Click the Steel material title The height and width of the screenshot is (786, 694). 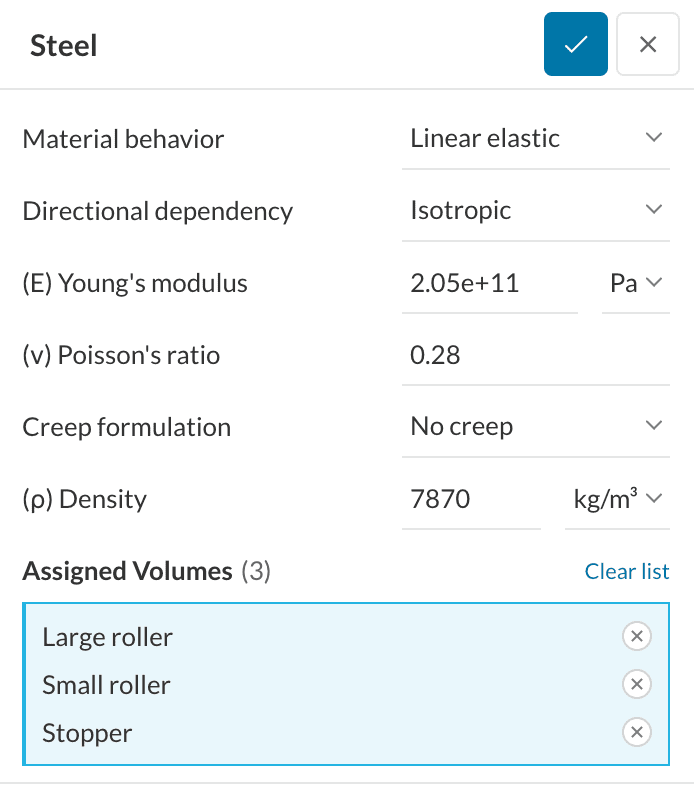(64, 46)
